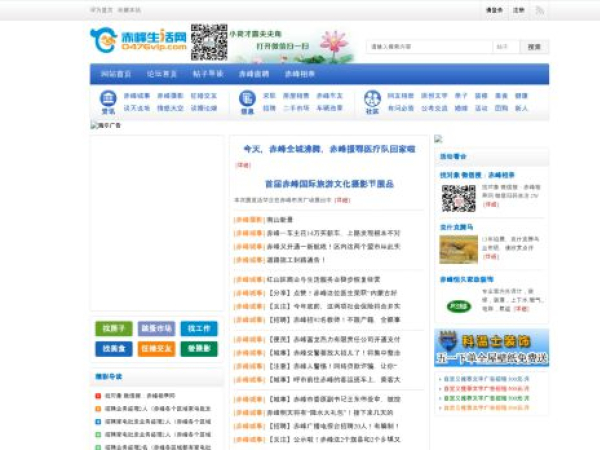The width and height of the screenshot is (600, 450).
Task: Open the 赤峰摄影 link under 资讯
Action: [x=170, y=96]
